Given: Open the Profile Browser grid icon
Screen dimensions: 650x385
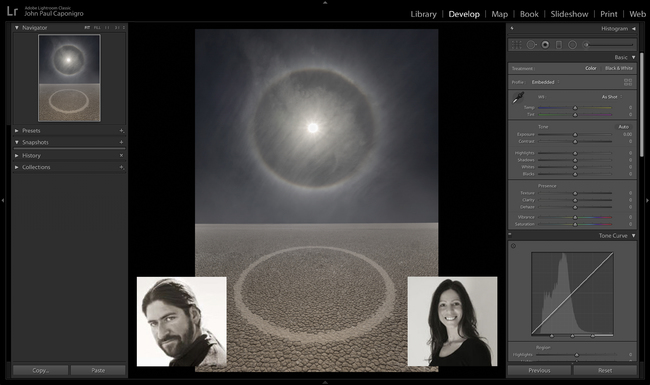Looking at the screenshot, I should pos(628,82).
